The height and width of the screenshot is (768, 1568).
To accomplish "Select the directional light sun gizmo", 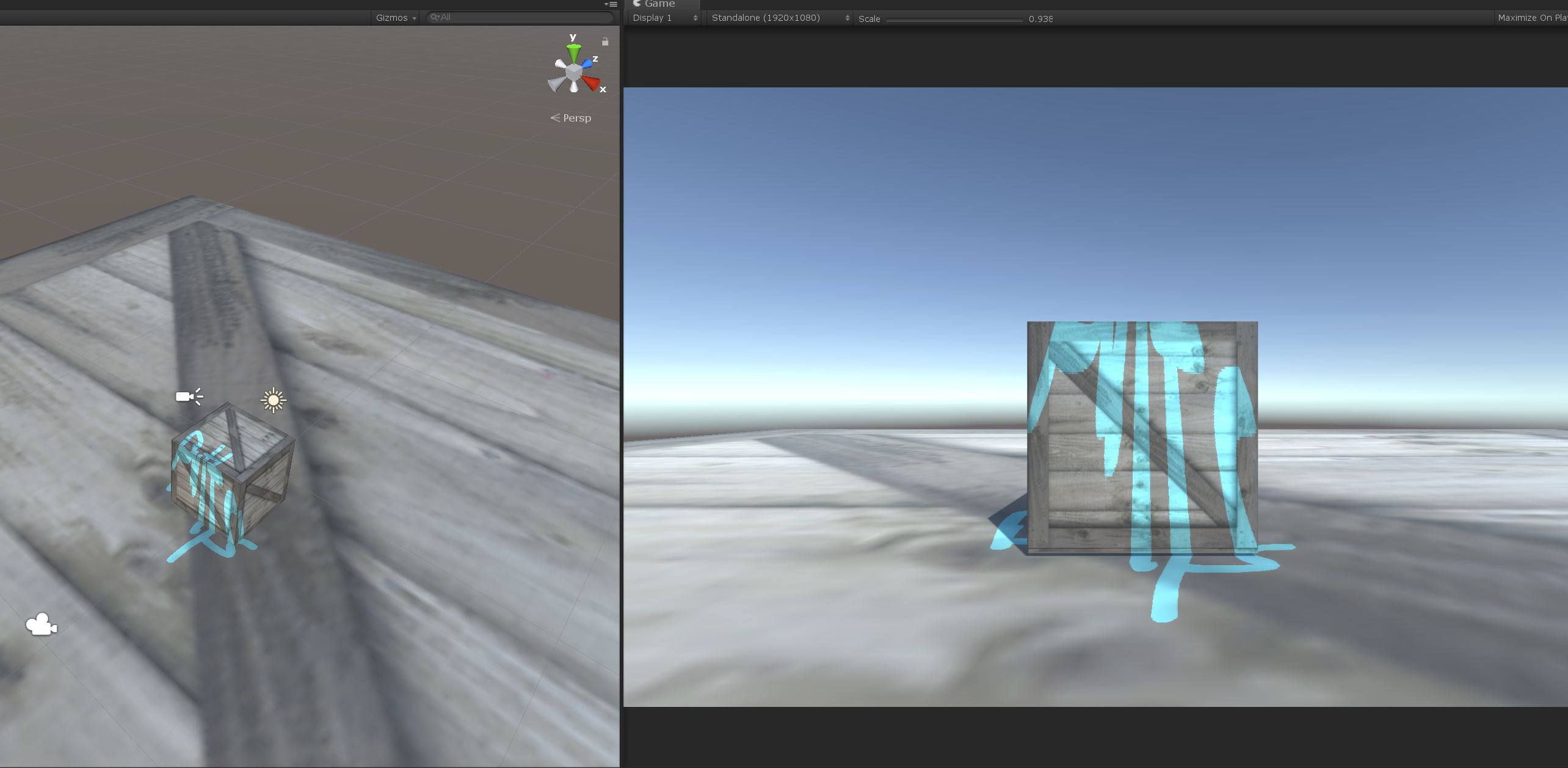I will click(273, 400).
